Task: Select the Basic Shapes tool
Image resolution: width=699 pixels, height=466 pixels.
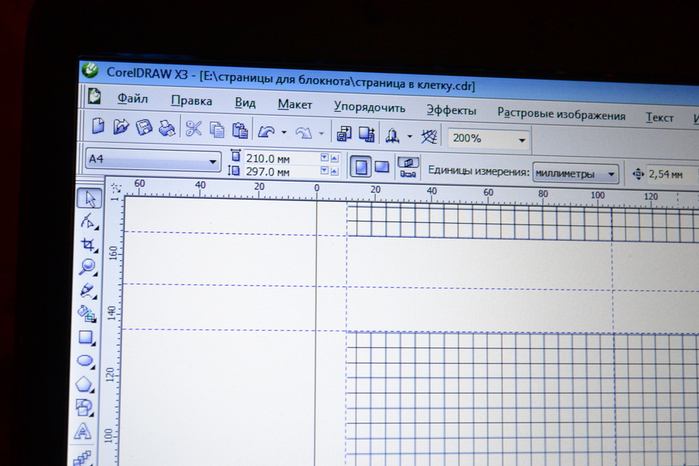Action: 84,408
